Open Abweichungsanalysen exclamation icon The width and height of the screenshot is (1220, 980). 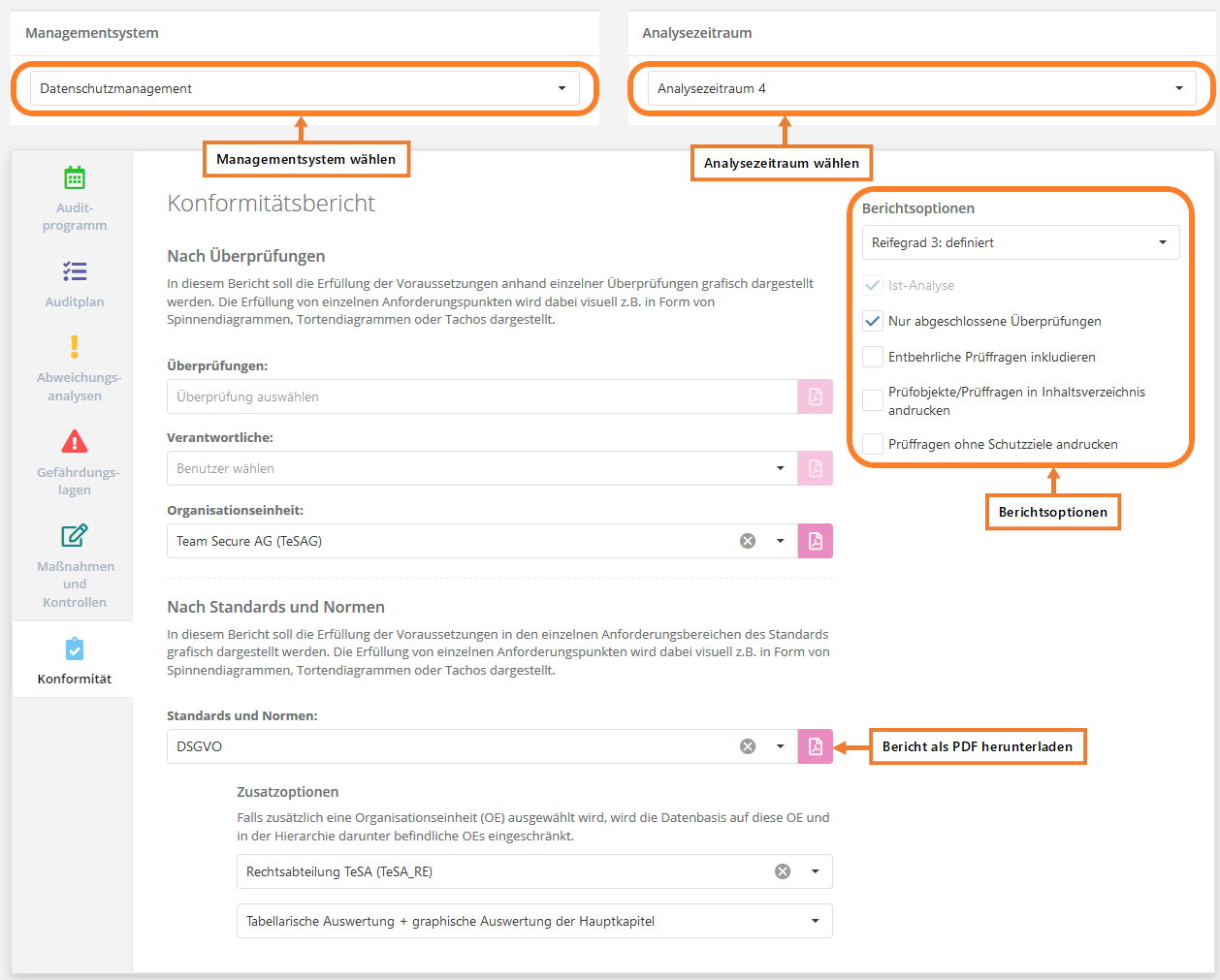pyautogui.click(x=75, y=347)
